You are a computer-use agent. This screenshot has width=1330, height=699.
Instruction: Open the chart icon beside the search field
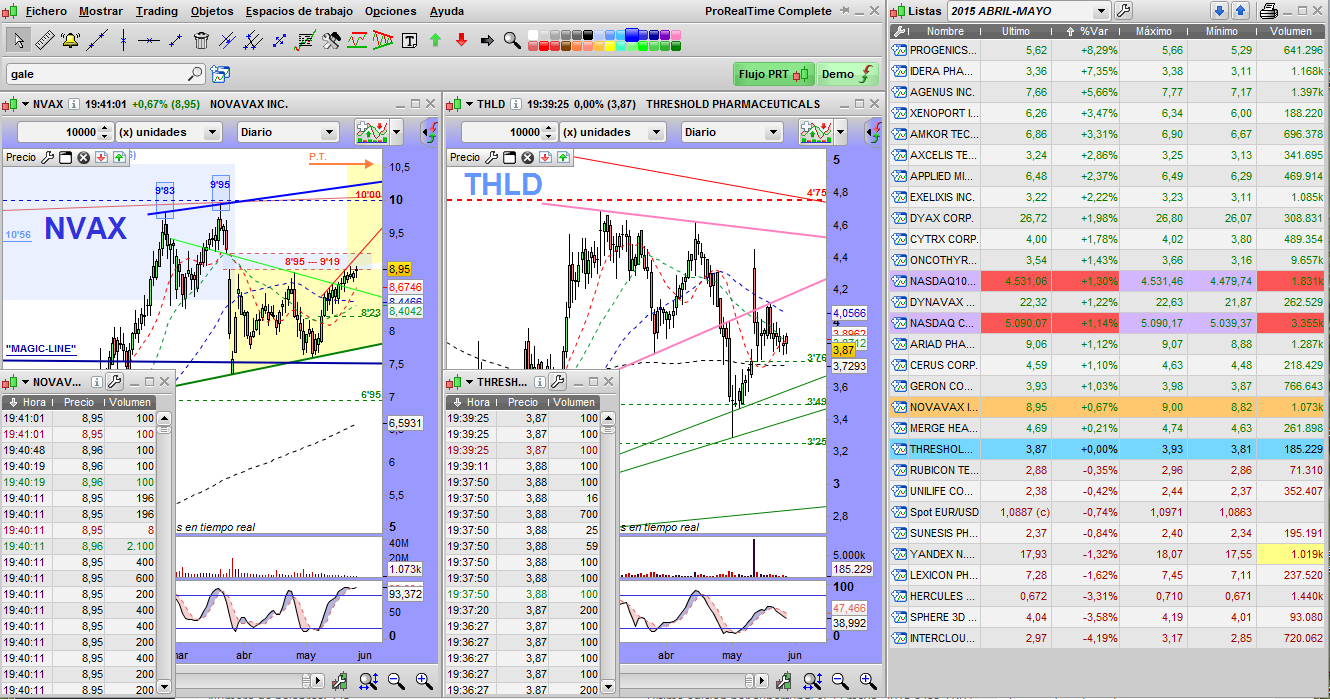[220, 74]
